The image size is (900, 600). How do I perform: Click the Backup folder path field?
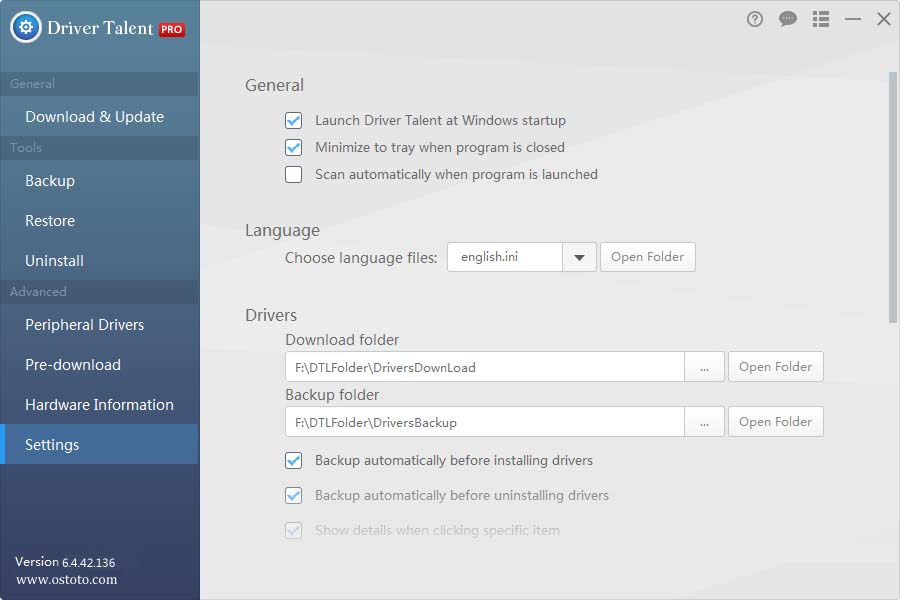point(485,422)
